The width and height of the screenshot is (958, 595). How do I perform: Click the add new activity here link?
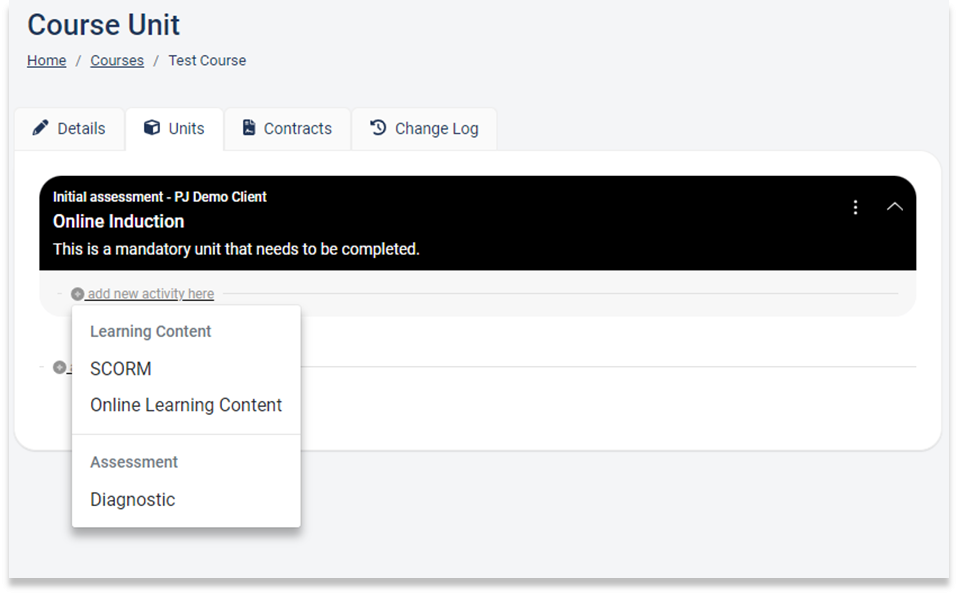pyautogui.click(x=150, y=294)
